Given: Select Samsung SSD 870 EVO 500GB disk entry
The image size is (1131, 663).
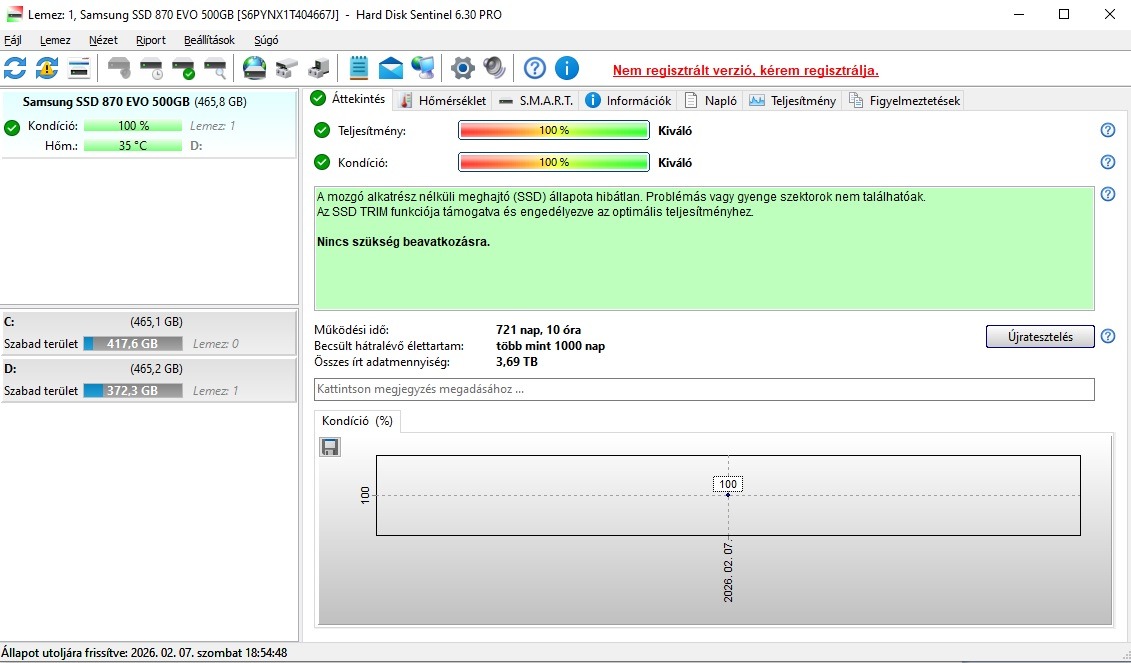Looking at the screenshot, I should point(149,123).
